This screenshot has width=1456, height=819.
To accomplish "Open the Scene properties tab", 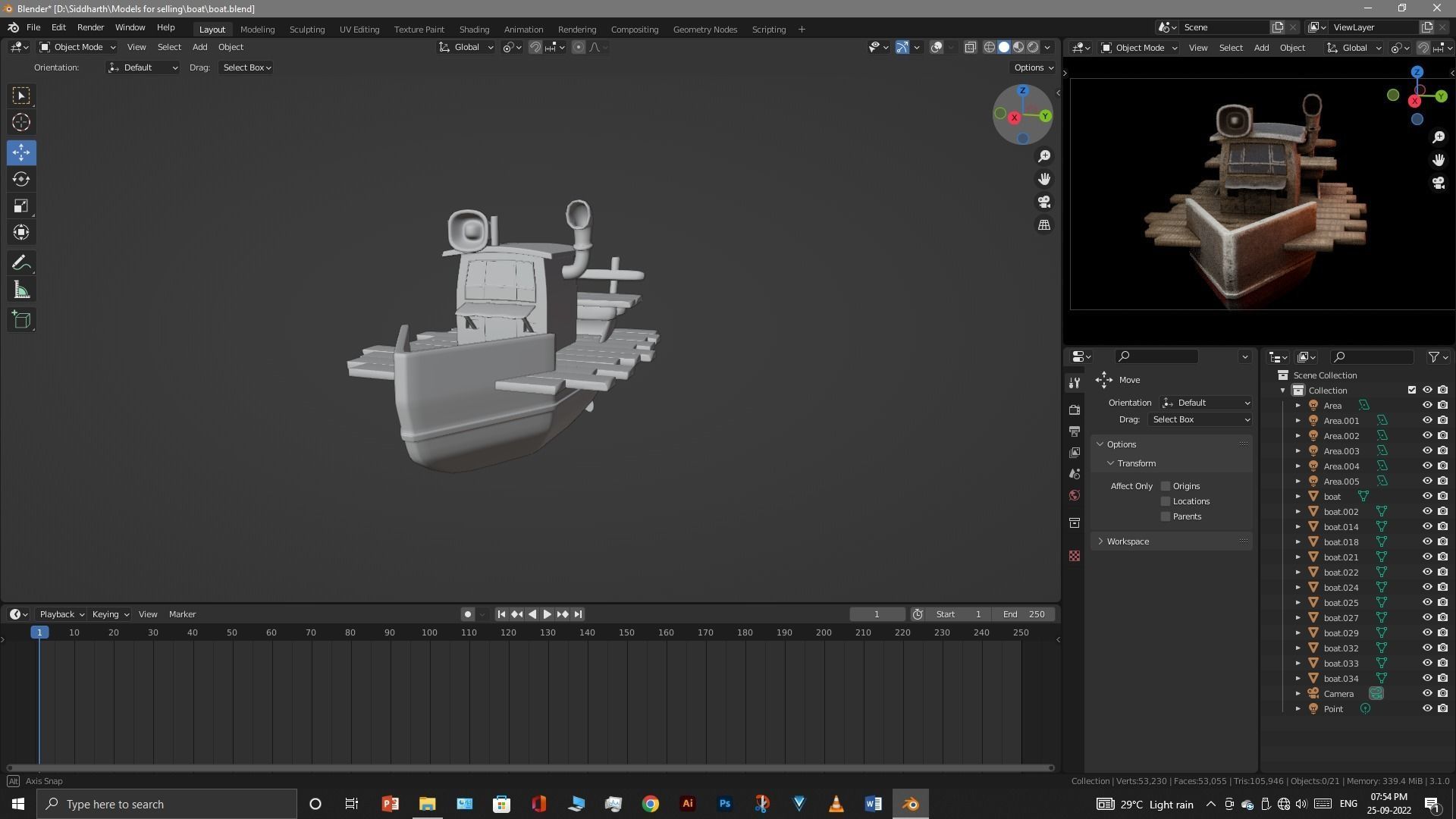I will [x=1074, y=474].
